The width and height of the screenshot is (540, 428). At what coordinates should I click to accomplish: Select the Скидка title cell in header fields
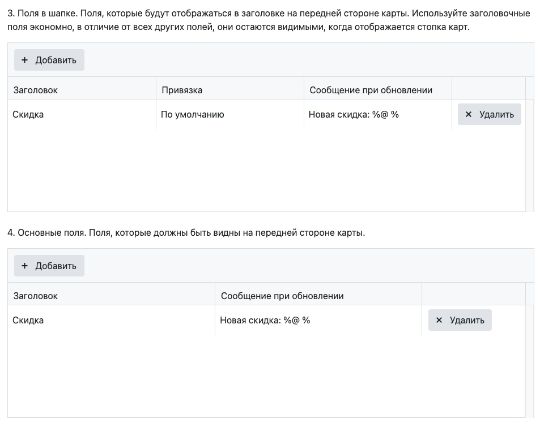(x=82, y=114)
